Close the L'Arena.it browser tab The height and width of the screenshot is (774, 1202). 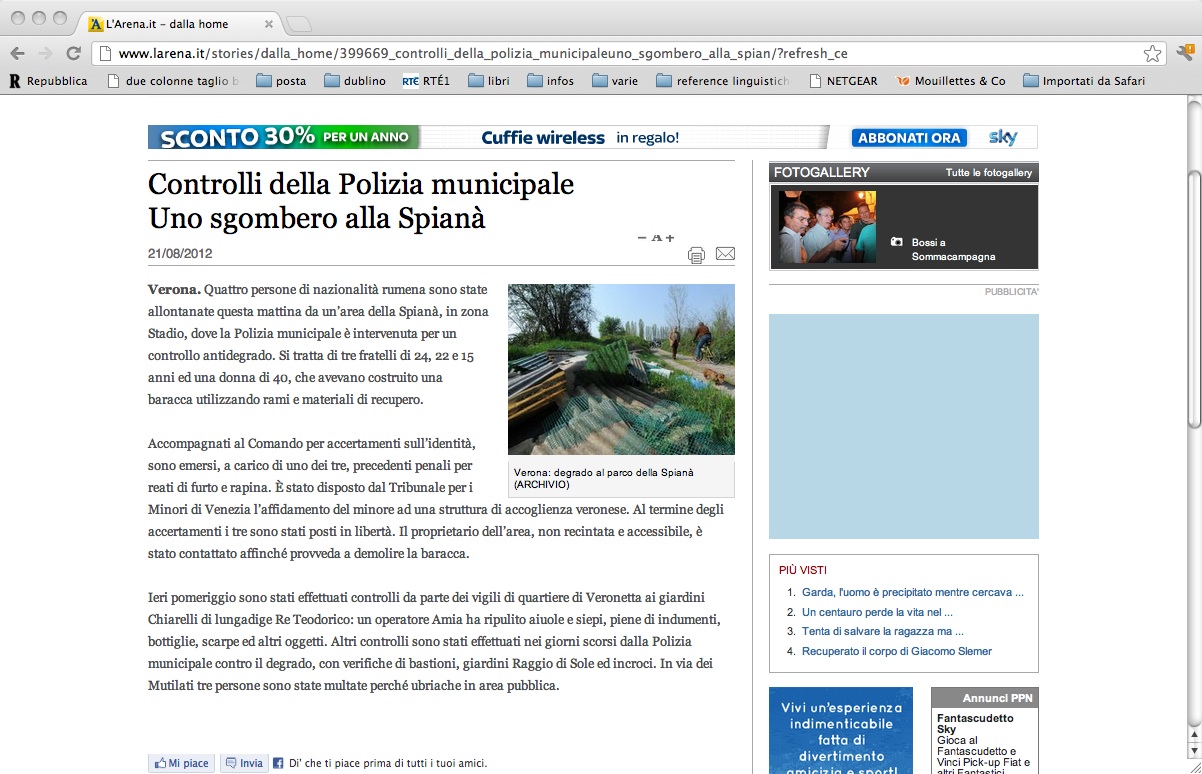click(270, 24)
